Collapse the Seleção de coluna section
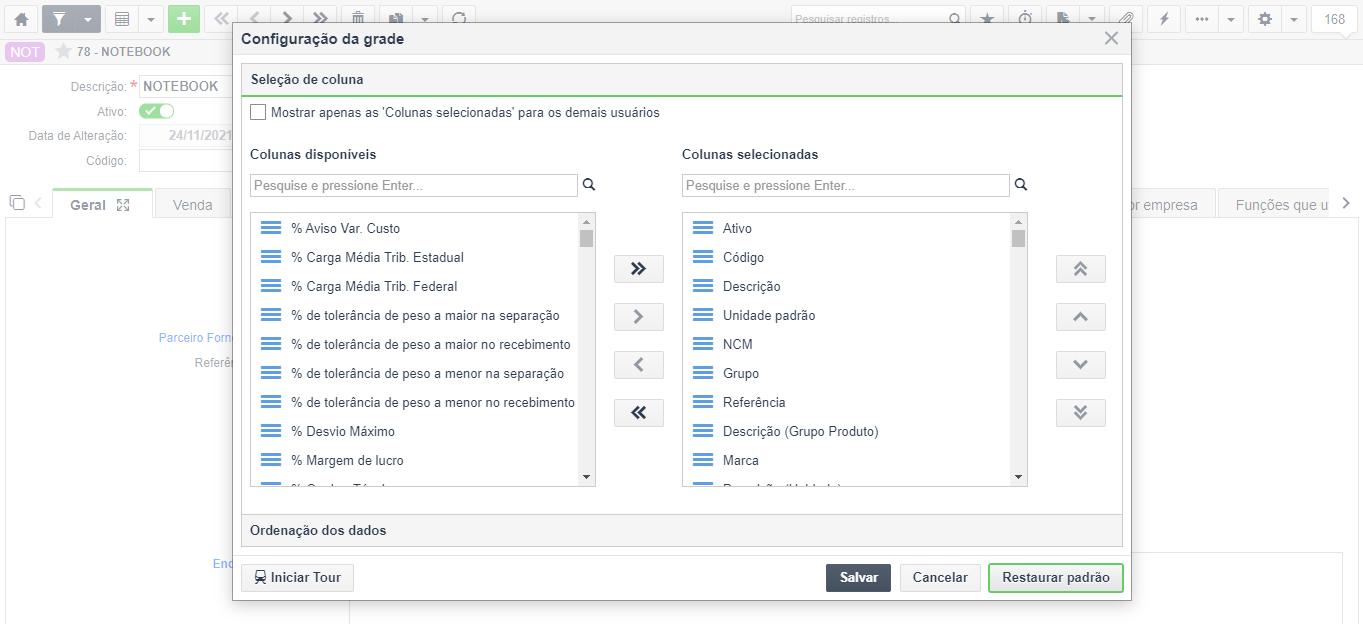The image size is (1363, 624). pos(681,80)
